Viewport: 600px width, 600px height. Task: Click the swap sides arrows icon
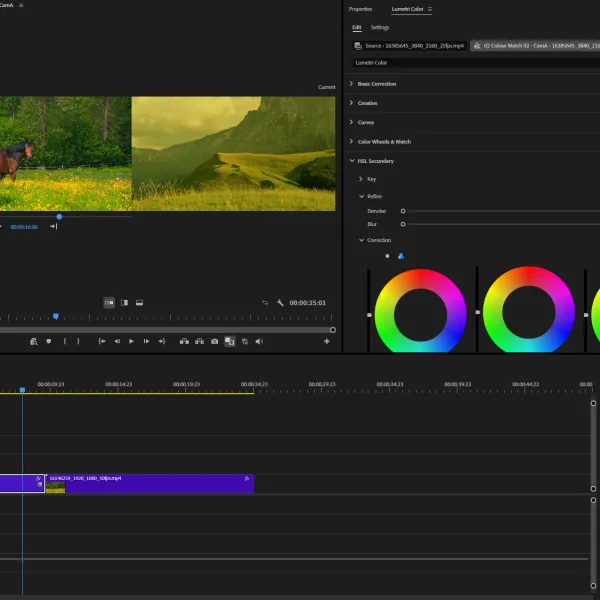coord(265,303)
